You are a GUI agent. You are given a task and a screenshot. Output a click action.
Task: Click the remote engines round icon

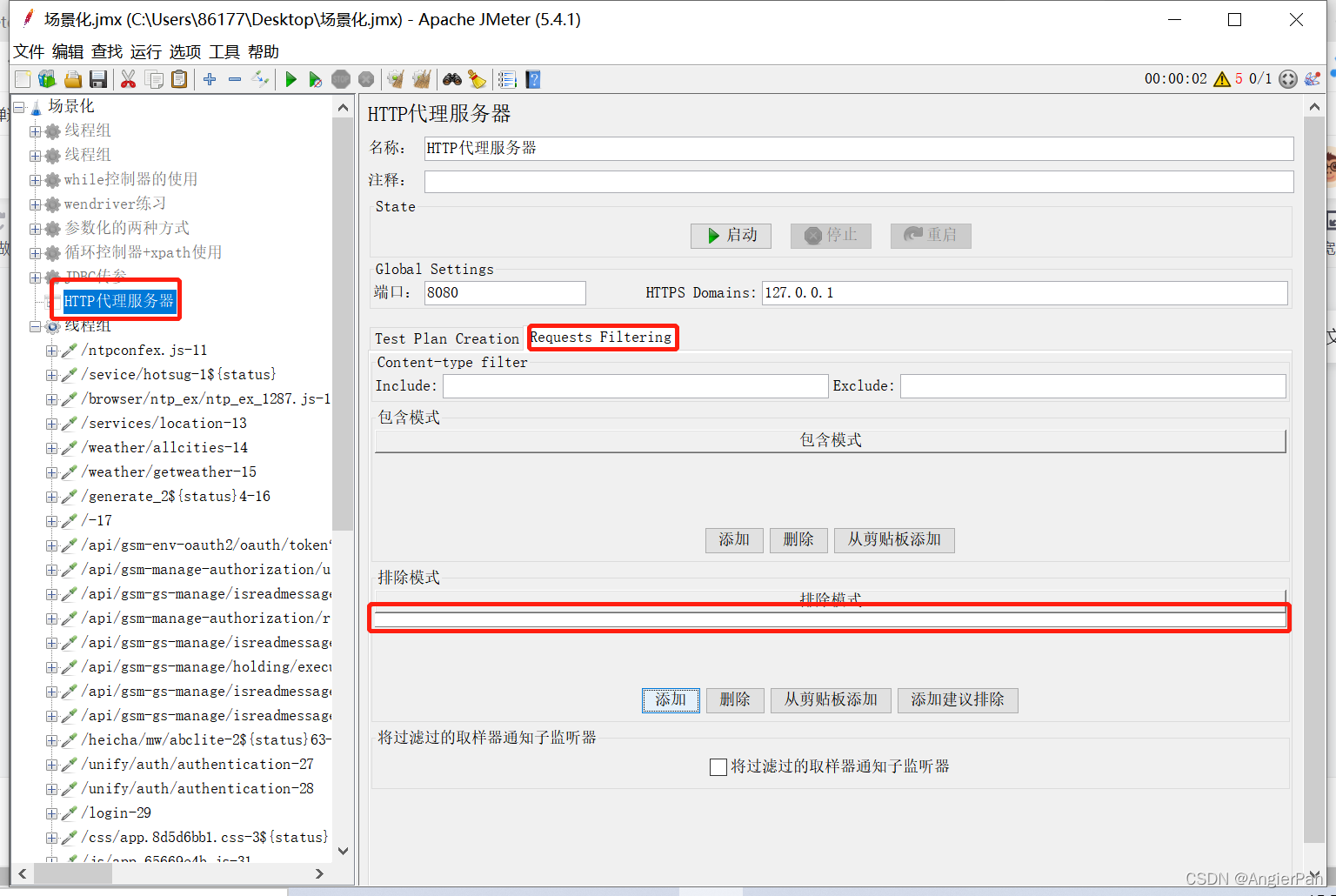(1288, 79)
